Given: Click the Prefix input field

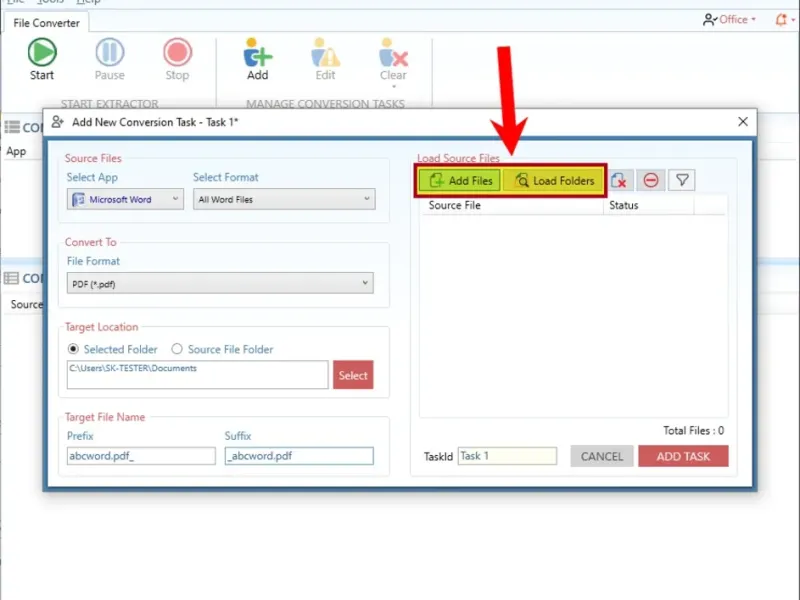Looking at the screenshot, I should [x=141, y=456].
